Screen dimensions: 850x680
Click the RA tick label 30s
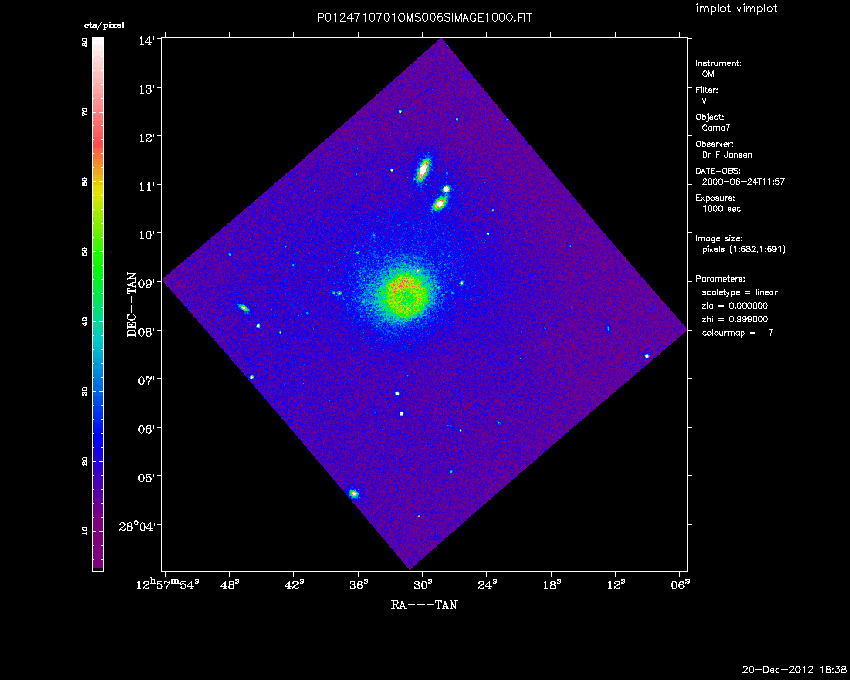coord(423,585)
